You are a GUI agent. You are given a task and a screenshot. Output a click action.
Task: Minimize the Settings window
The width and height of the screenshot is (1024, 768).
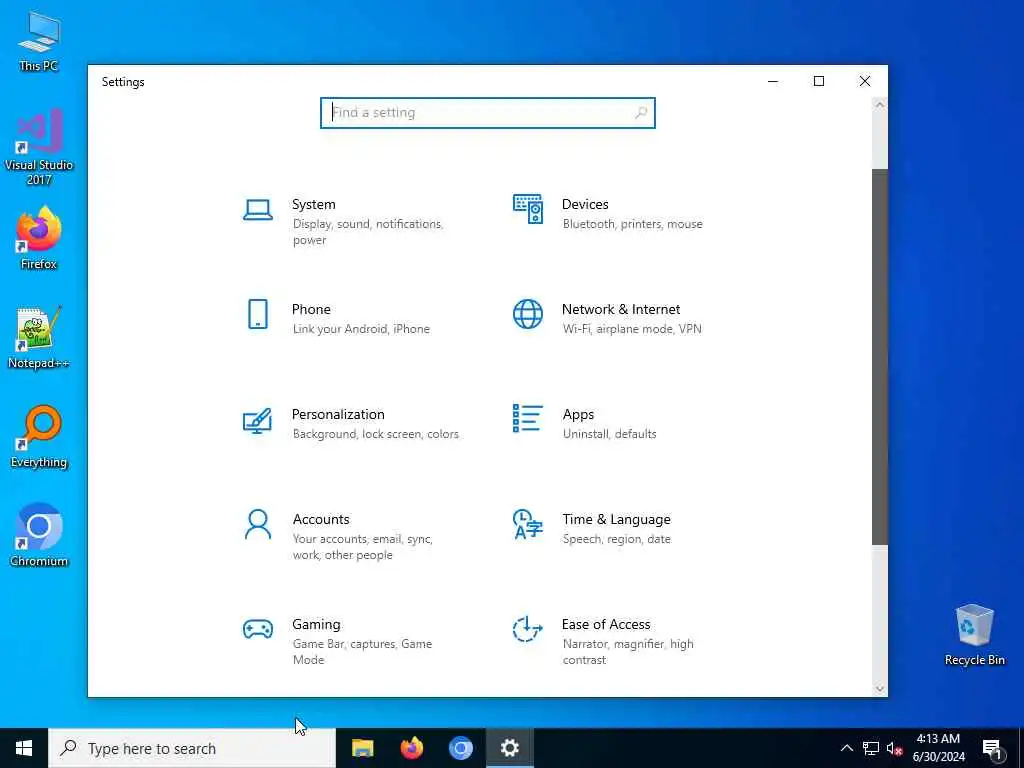click(773, 81)
